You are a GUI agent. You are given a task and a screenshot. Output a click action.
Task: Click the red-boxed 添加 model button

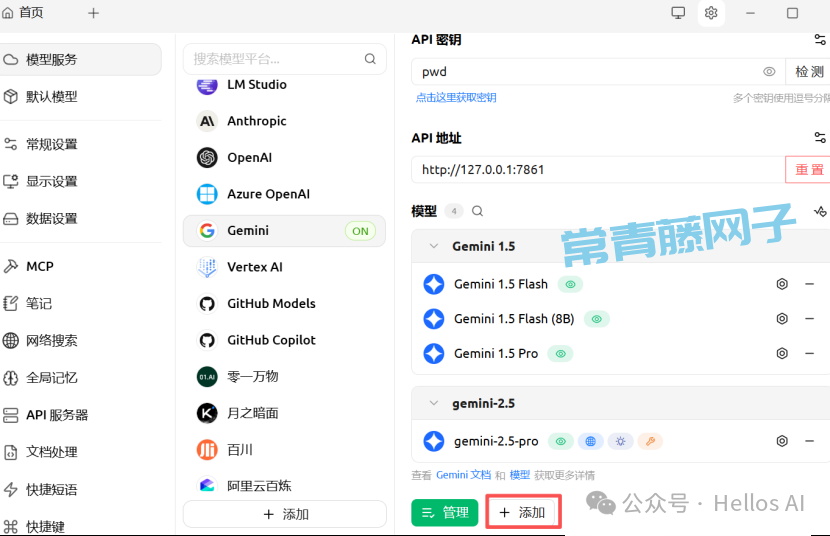coord(522,512)
